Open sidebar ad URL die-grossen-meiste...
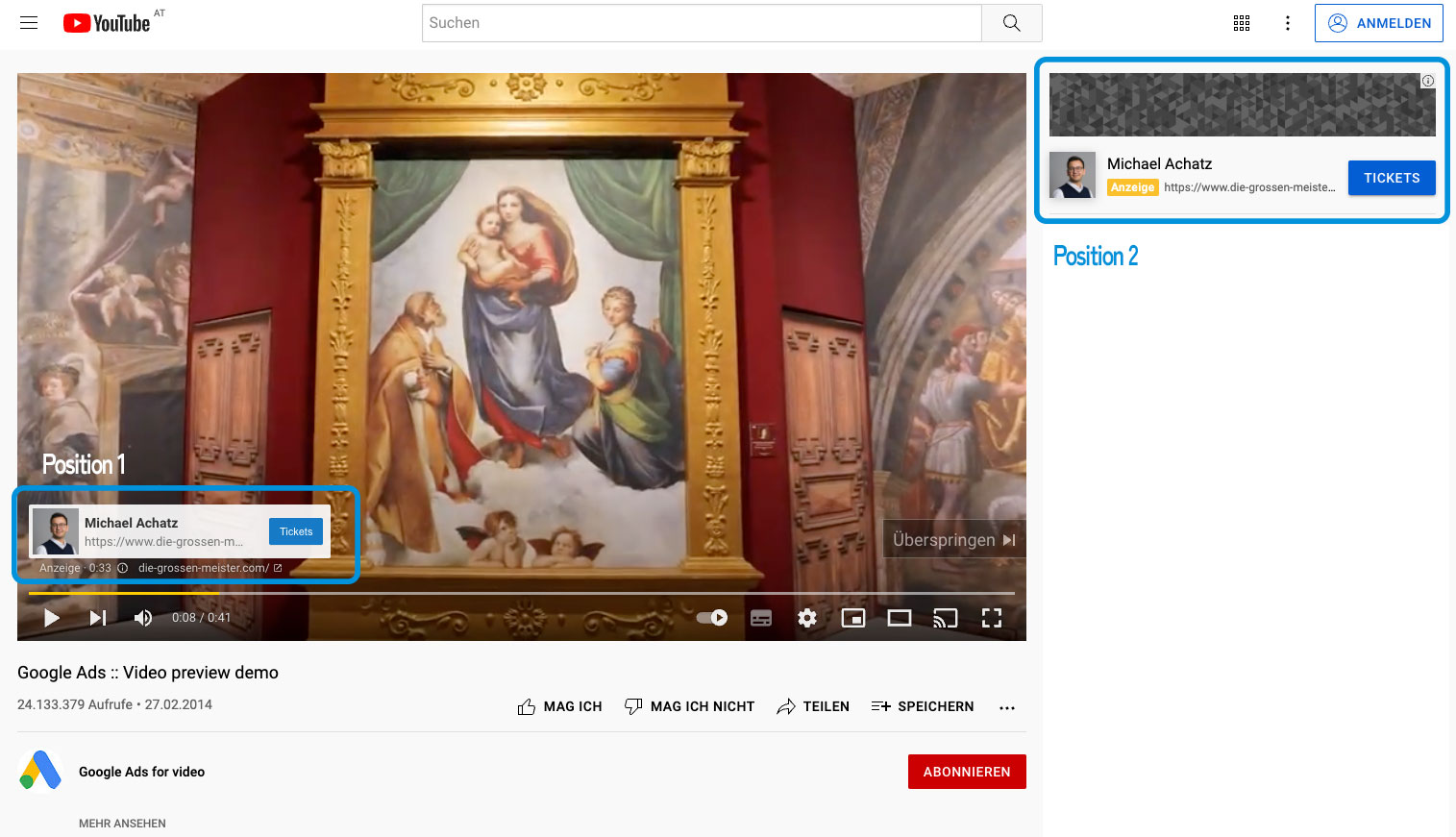The width and height of the screenshot is (1456, 837). (1249, 187)
